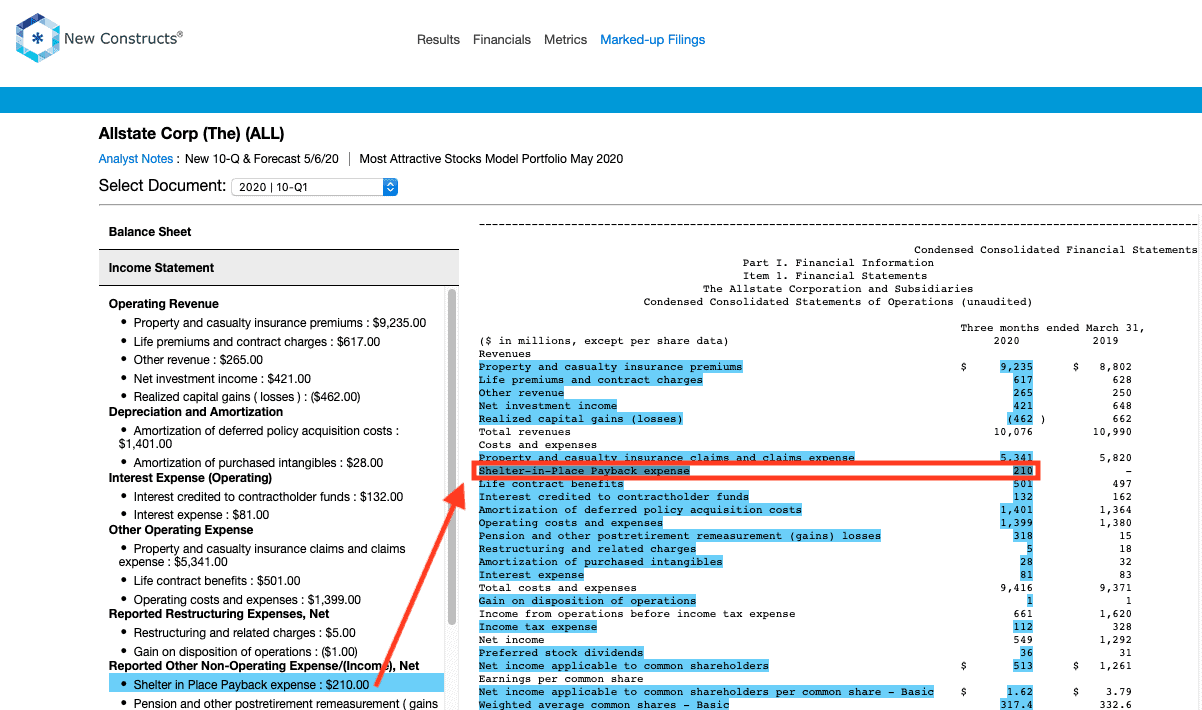Click the highlighted 1,401 amortization value
1202x710 pixels.
coord(1016,510)
